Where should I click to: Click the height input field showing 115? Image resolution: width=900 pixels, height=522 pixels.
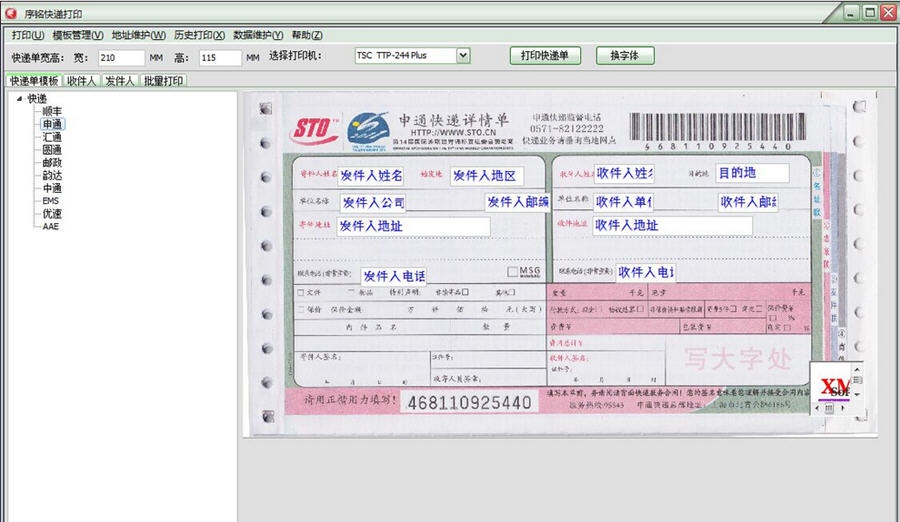click(220, 57)
